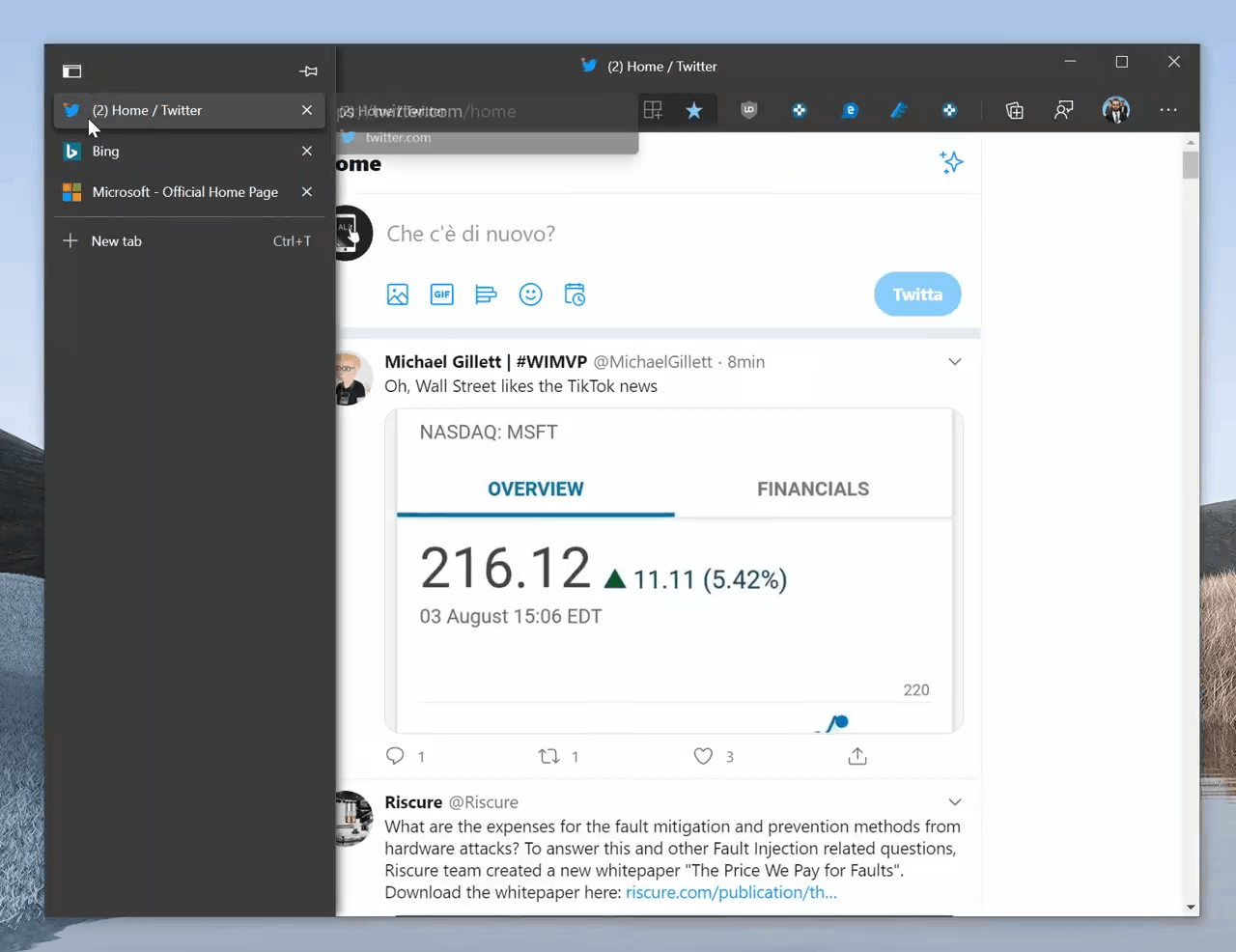Open the blue pen extension icon

point(899,110)
